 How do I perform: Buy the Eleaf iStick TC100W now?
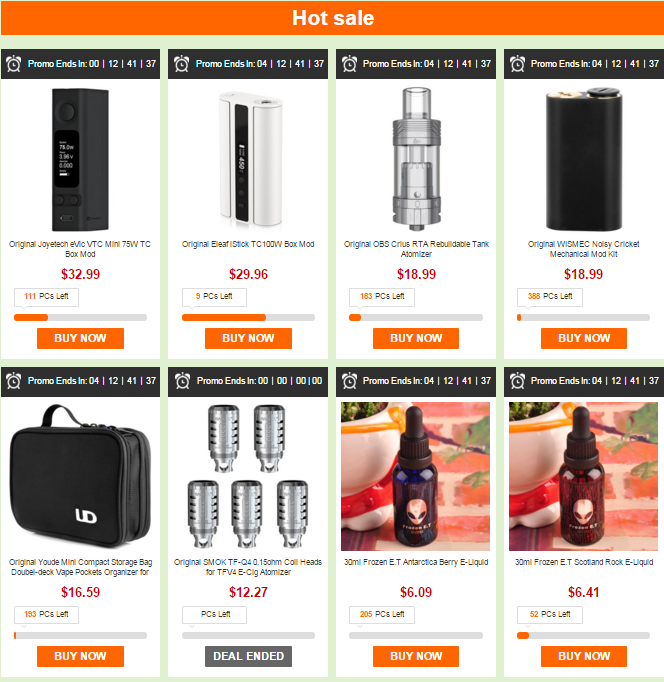pyautogui.click(x=248, y=338)
